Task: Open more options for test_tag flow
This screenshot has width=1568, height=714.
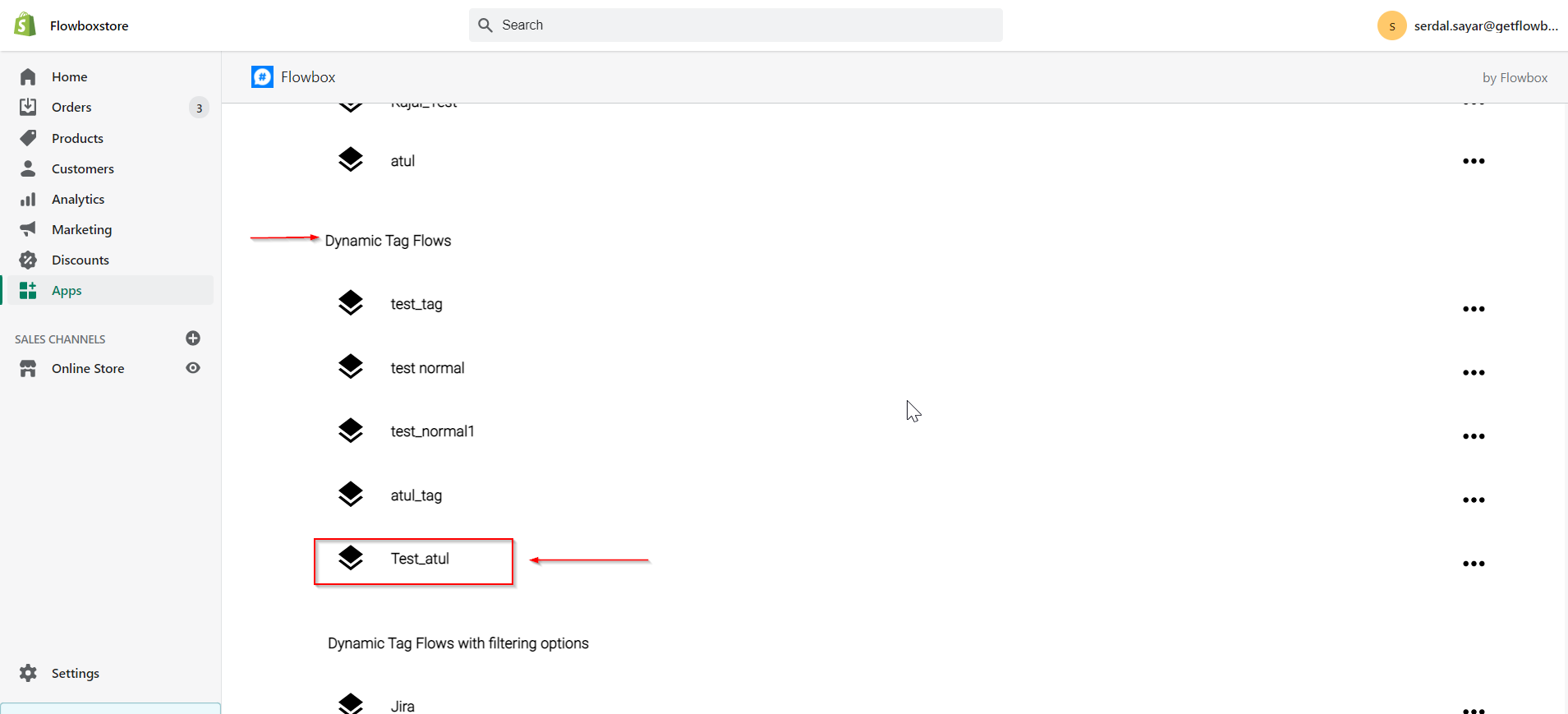Action: (x=1474, y=309)
